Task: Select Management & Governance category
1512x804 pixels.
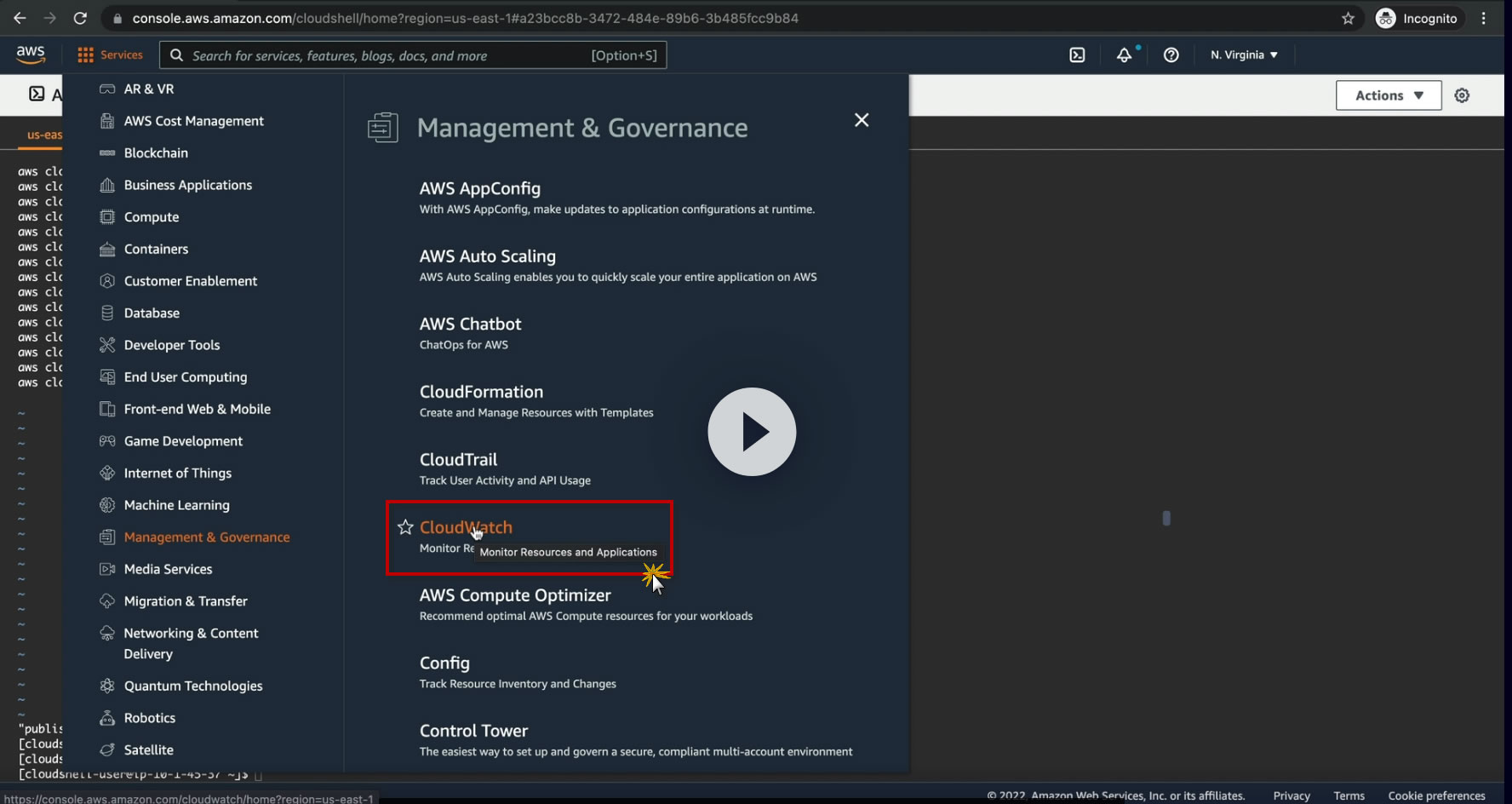Action: click(207, 537)
